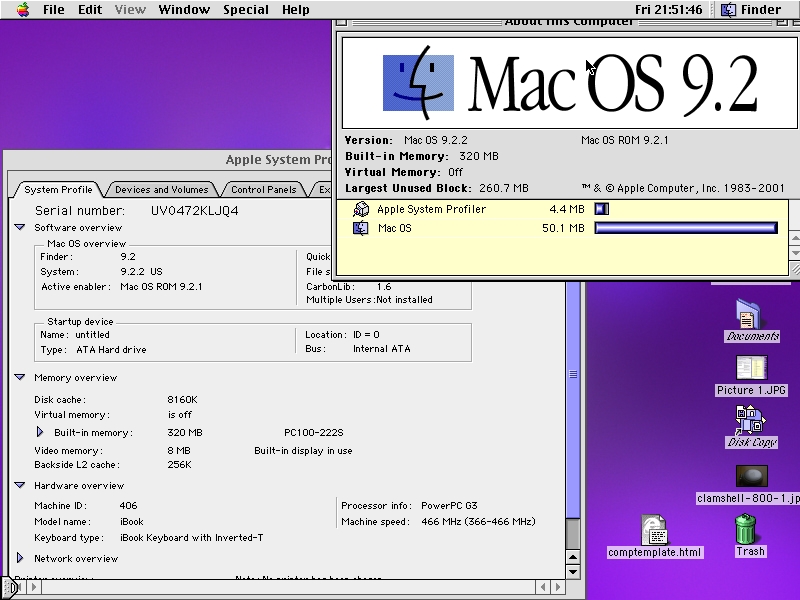Viewport: 800px width, 600px height.
Task: Click the Apple System Profiler memory usage bar
Action: (602, 209)
